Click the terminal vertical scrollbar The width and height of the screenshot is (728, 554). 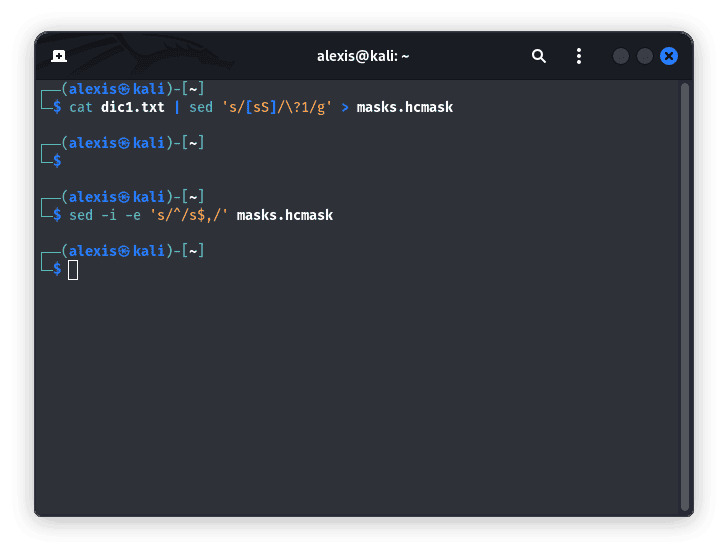pos(684,296)
